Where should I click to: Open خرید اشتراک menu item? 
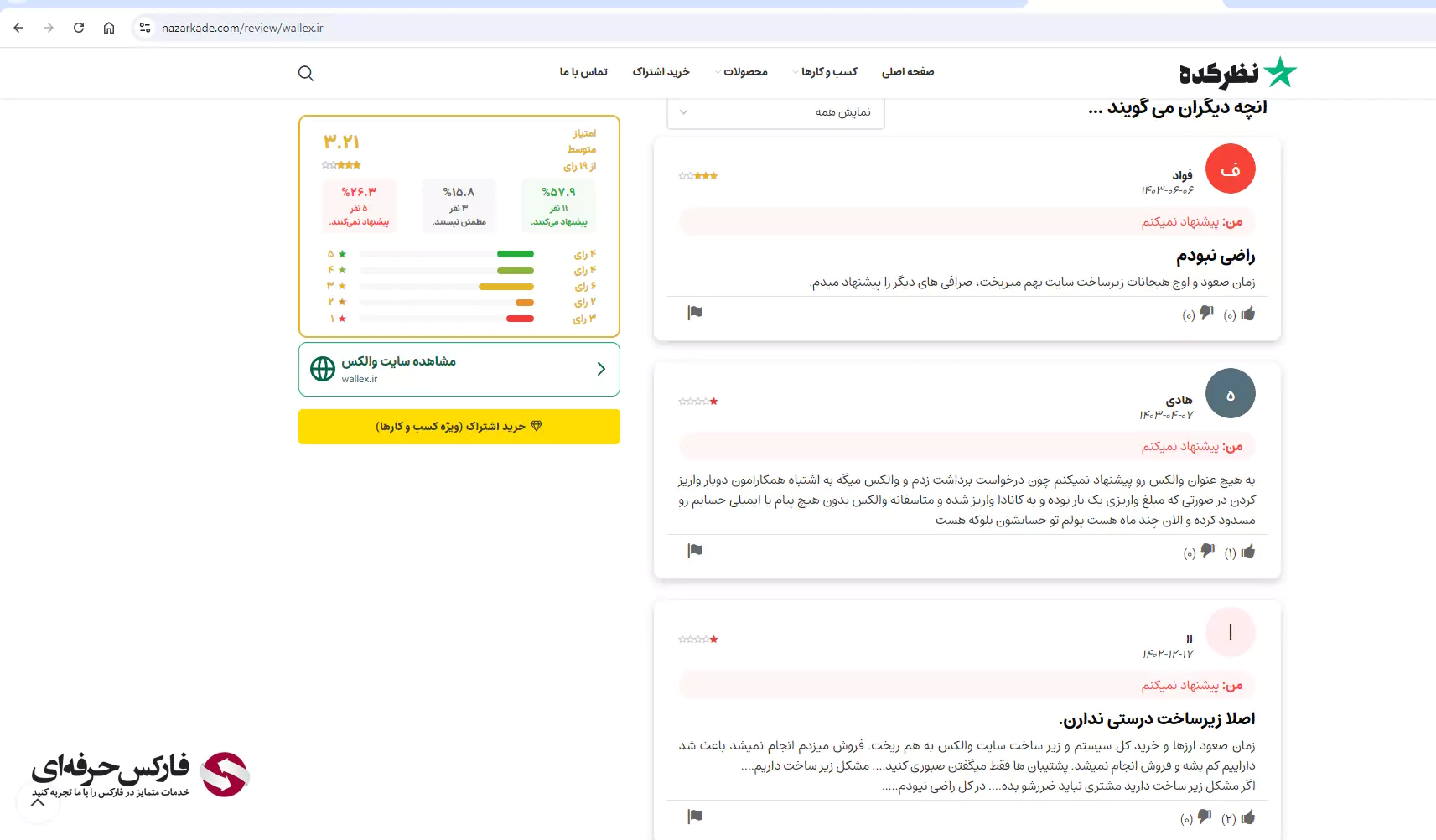tap(661, 72)
